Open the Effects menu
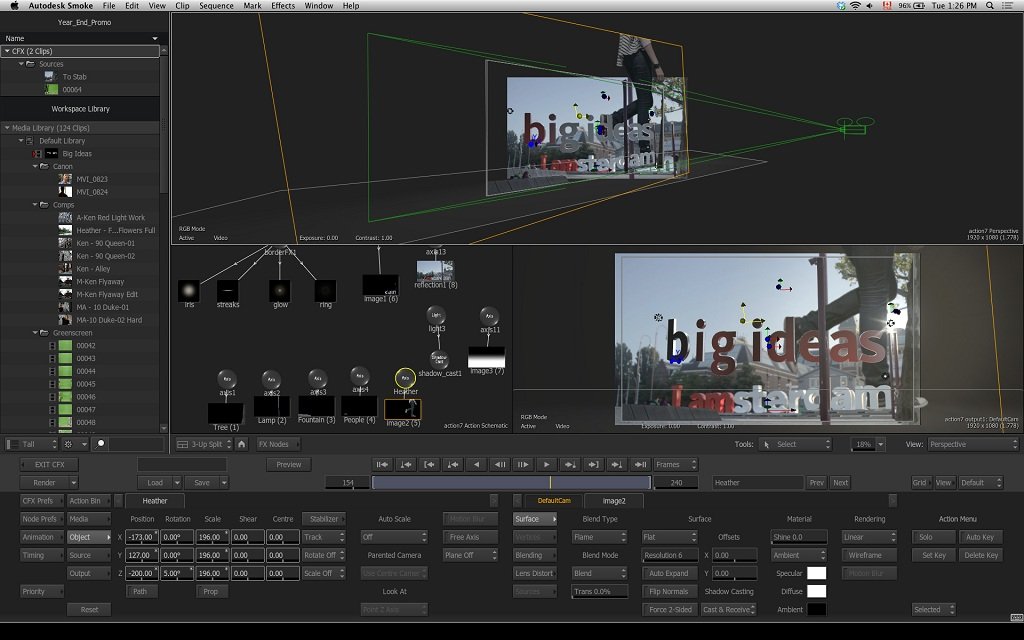This screenshot has height=640, width=1024. 283,6
